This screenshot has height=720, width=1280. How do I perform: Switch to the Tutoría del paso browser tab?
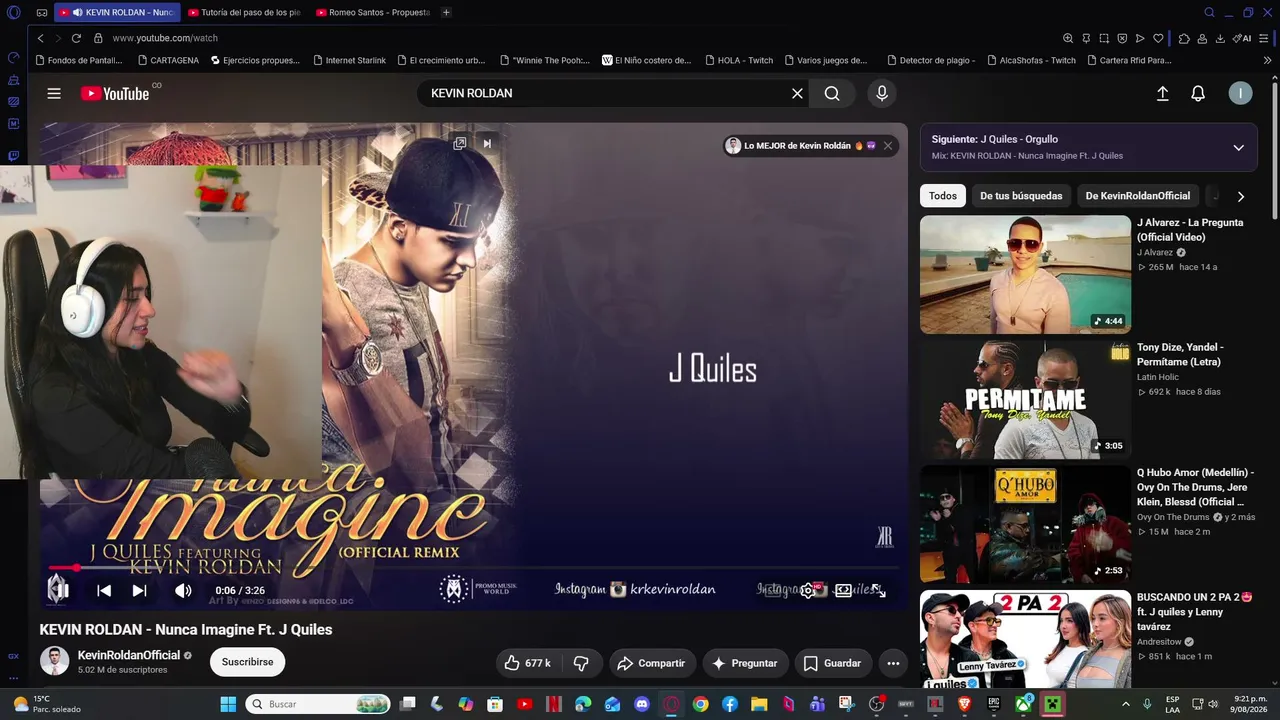244,12
